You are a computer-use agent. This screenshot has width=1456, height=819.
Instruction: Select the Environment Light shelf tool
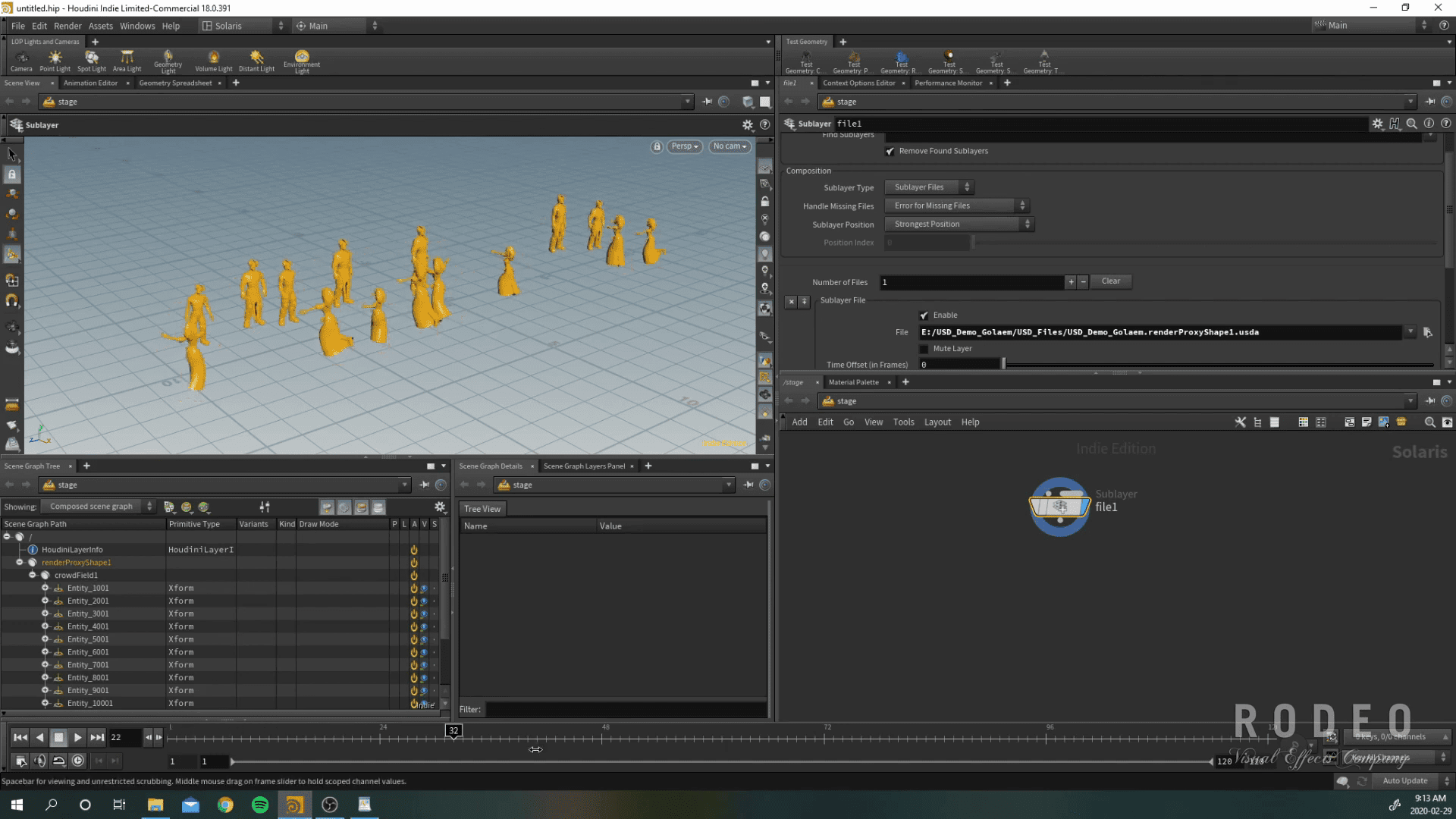302,61
